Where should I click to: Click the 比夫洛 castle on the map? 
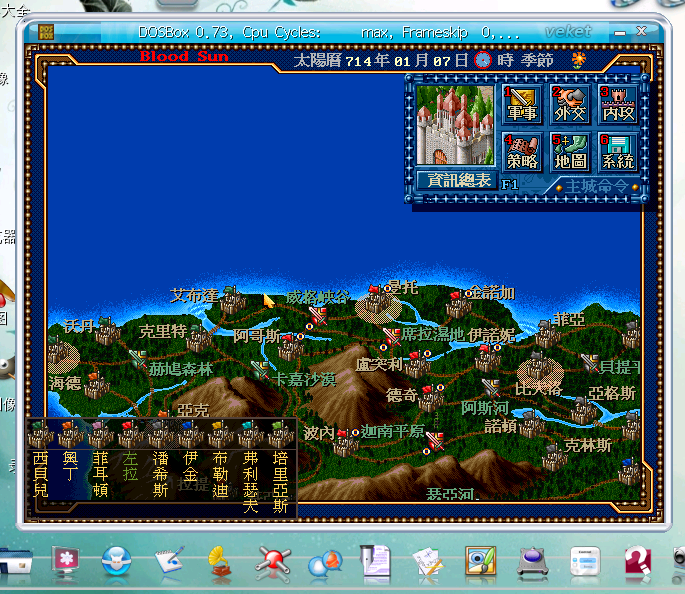click(x=539, y=368)
